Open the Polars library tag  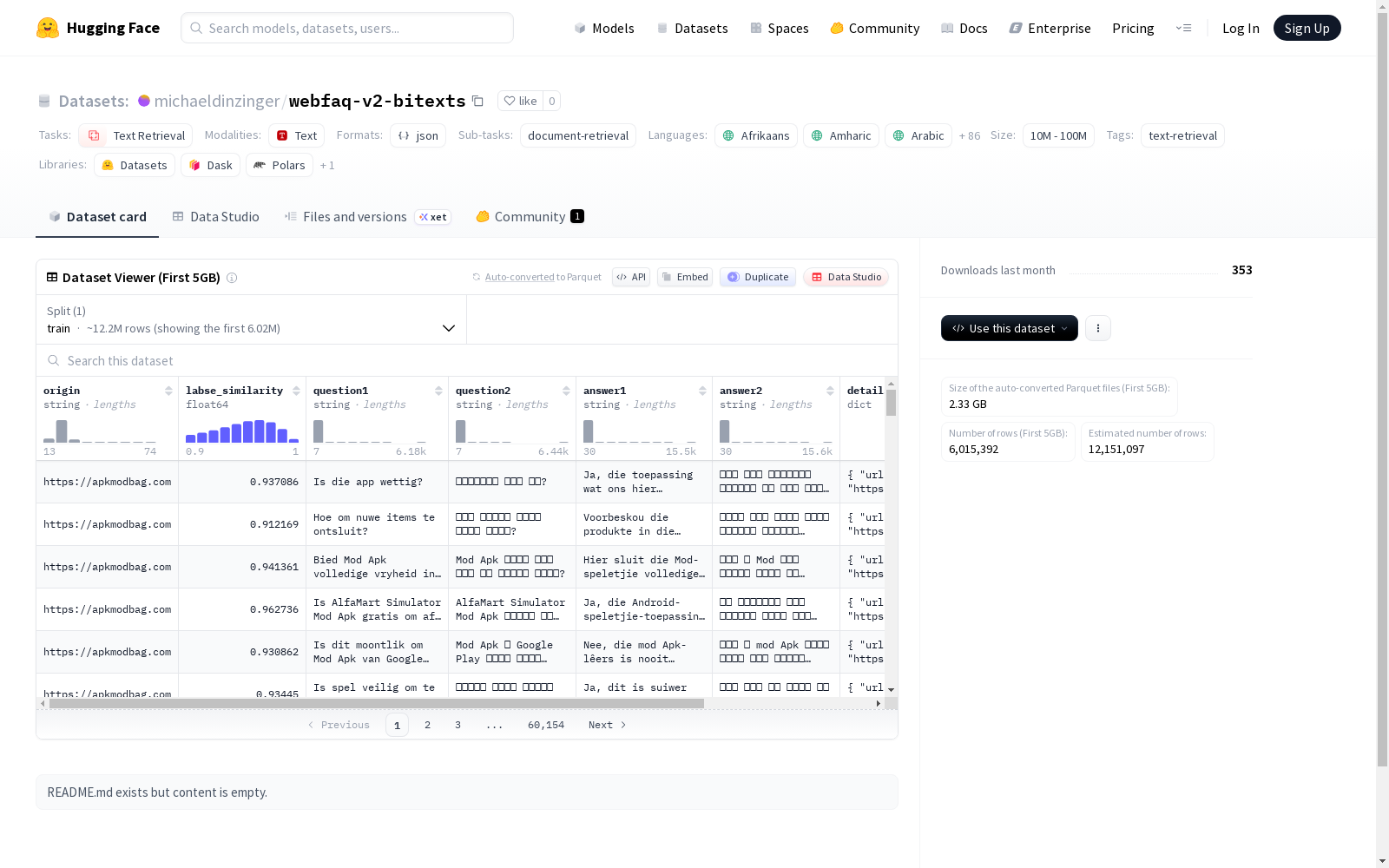280,165
